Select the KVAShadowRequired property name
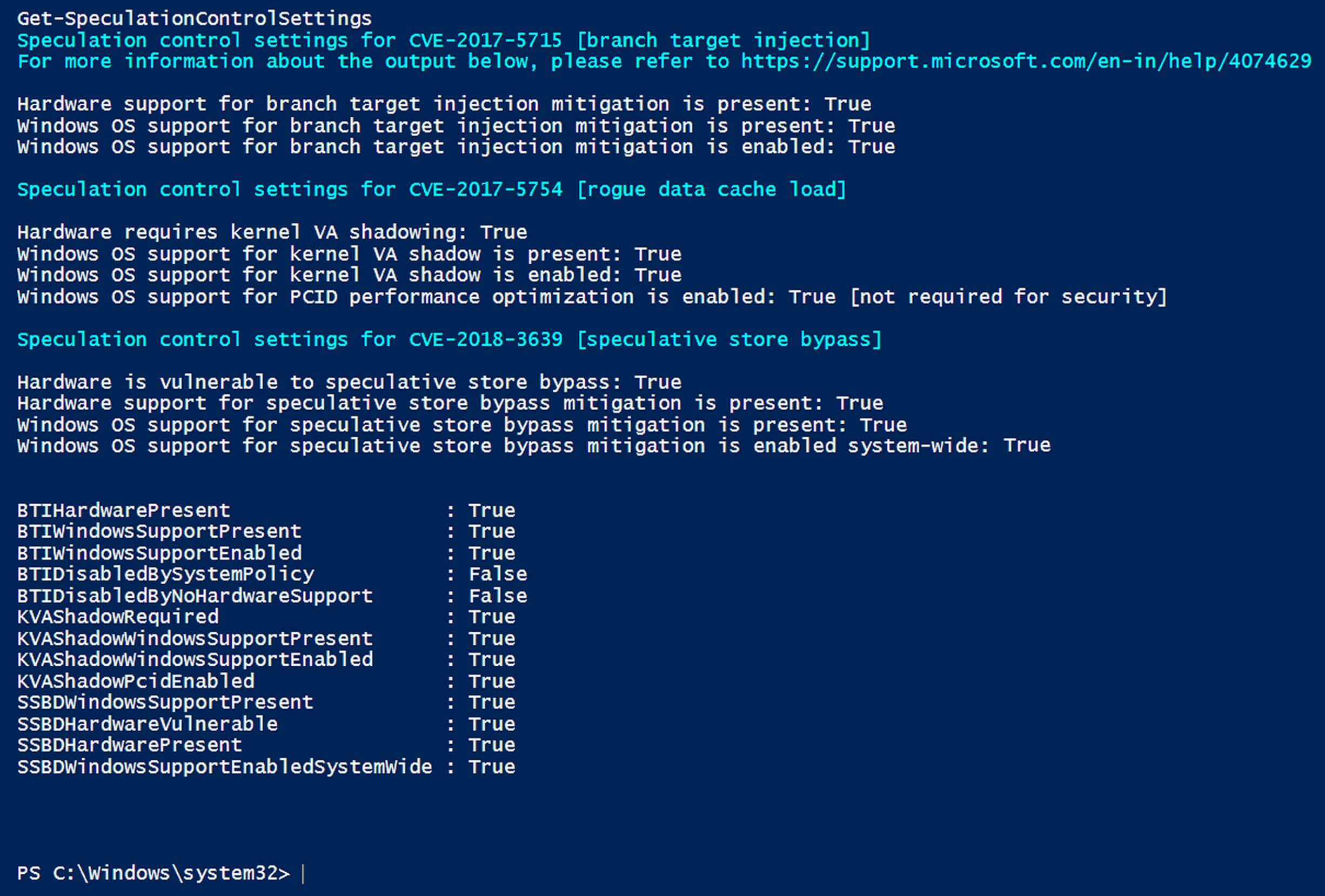The image size is (1325, 896). (118, 617)
